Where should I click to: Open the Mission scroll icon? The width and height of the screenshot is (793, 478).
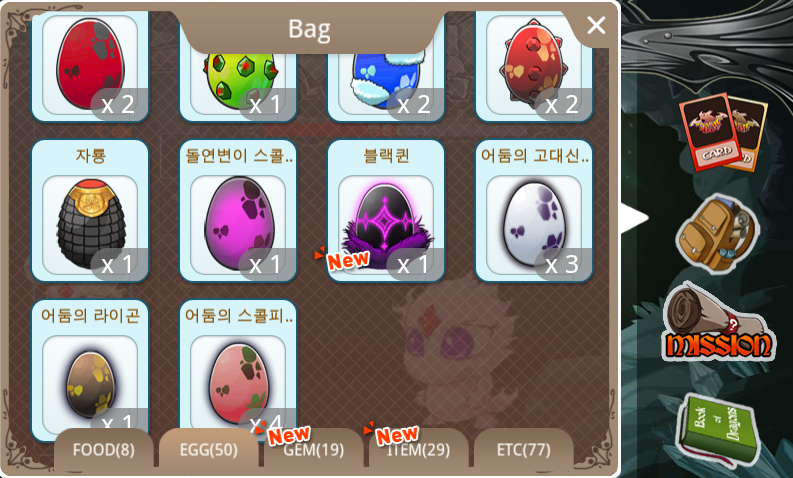click(719, 323)
